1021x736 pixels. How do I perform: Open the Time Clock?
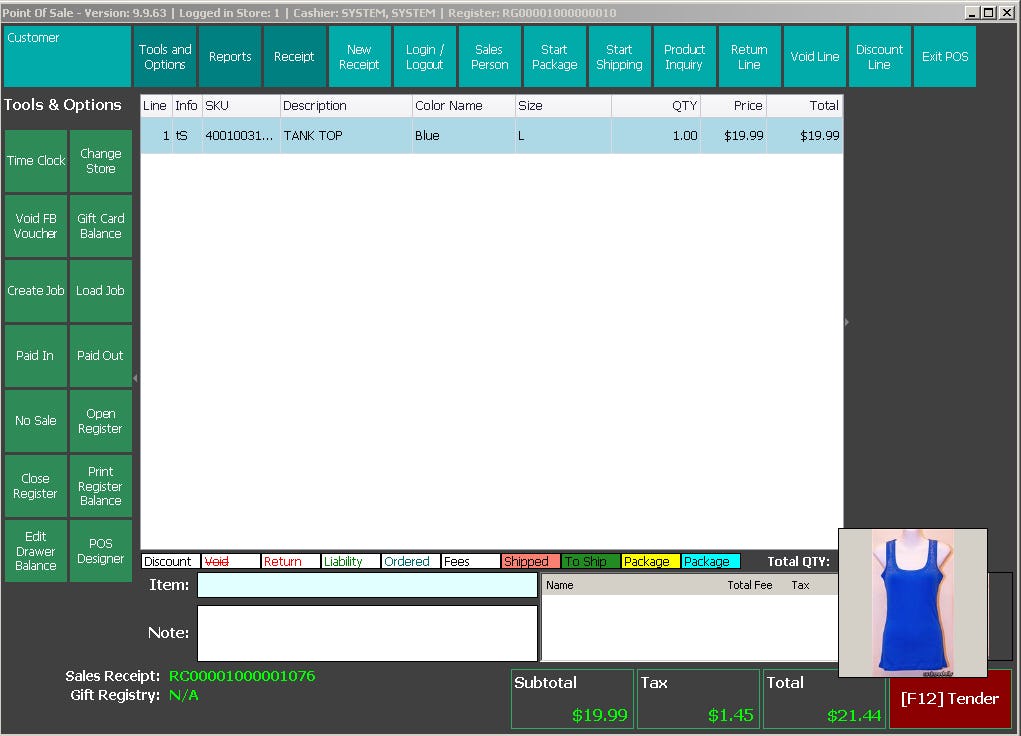[36, 161]
